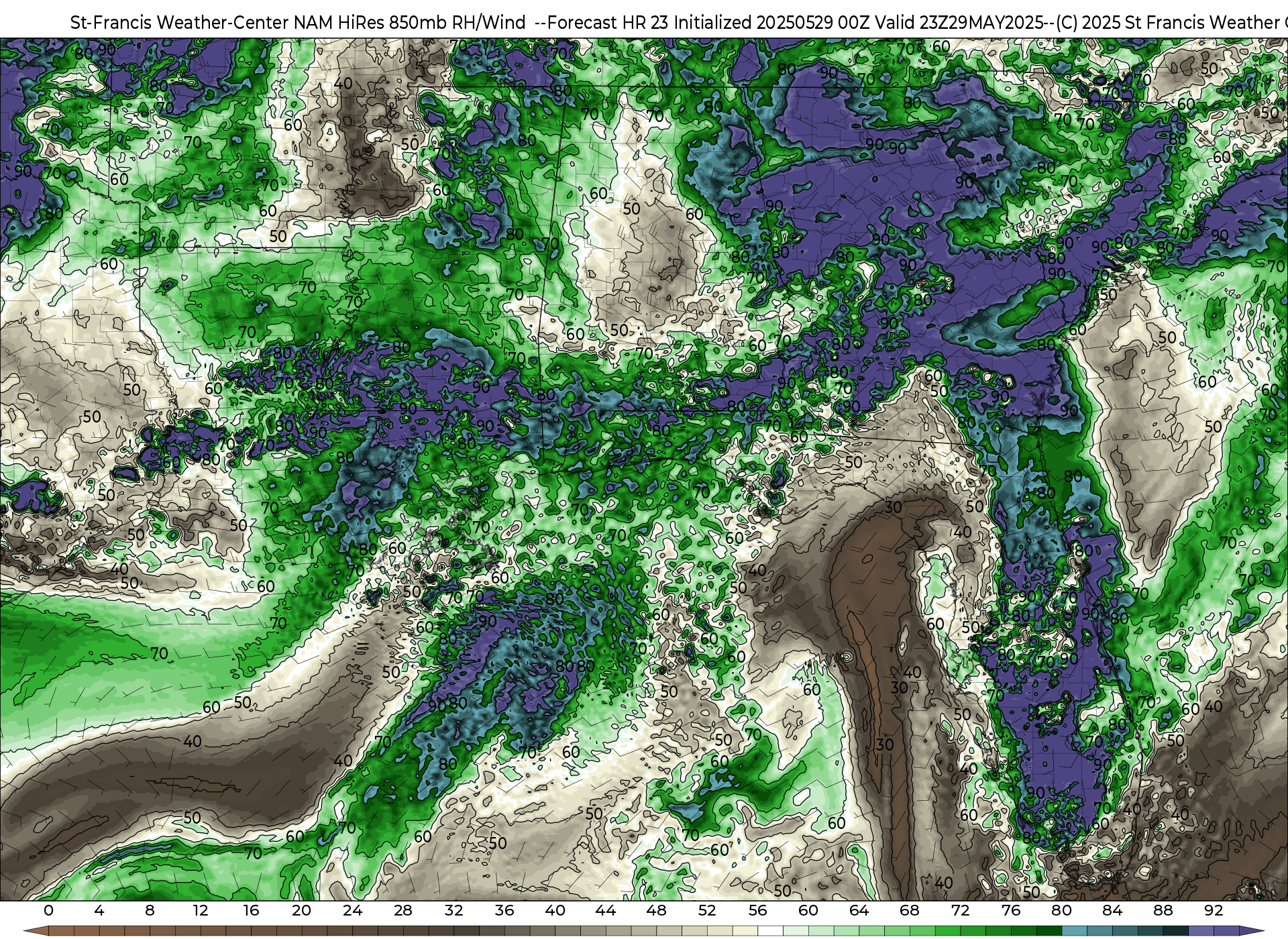This screenshot has height=939, width=1288.
Task: Select the first teal-blue swatch in the colorbar
Action: [x=1074, y=931]
